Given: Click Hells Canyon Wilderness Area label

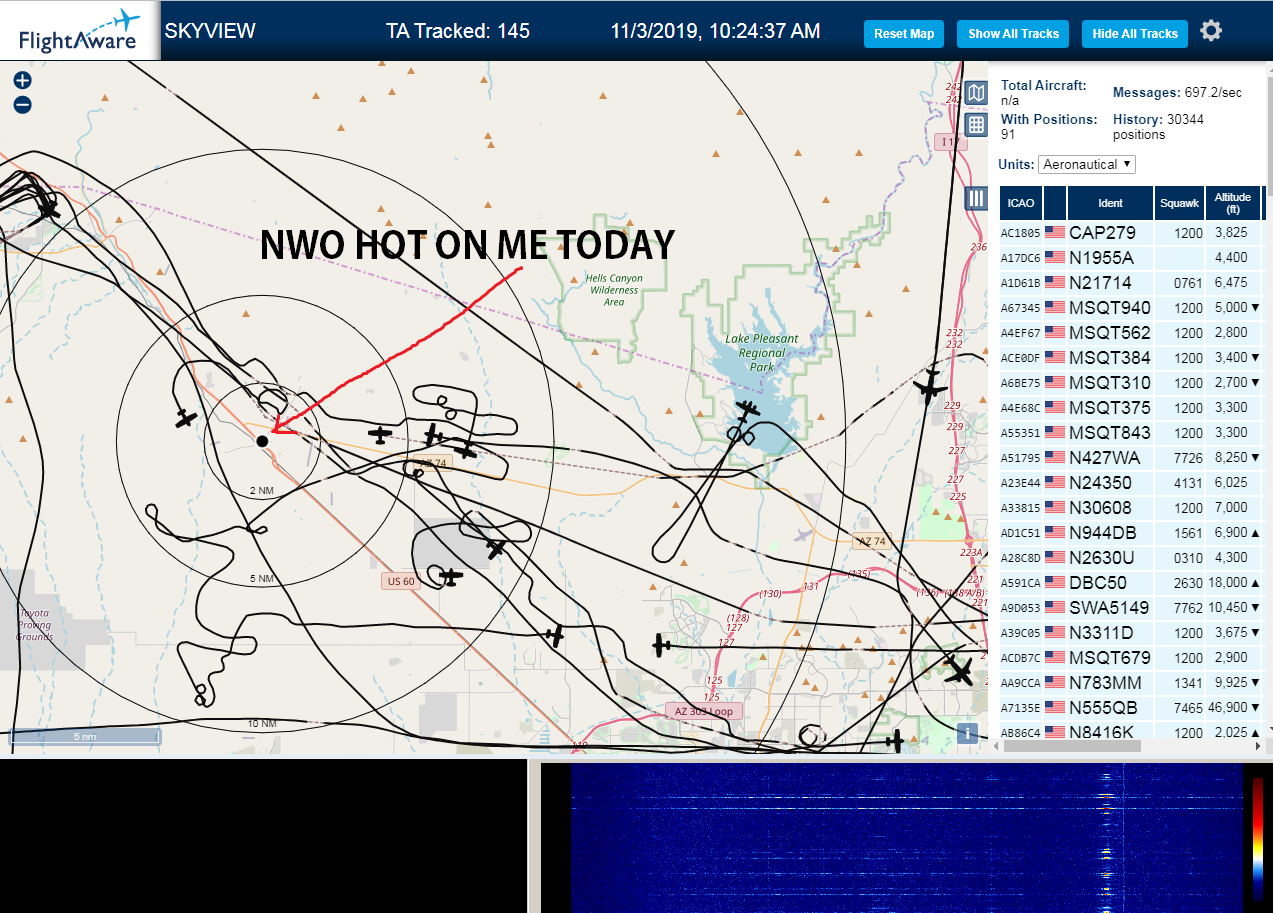Looking at the screenshot, I should pos(614,290).
